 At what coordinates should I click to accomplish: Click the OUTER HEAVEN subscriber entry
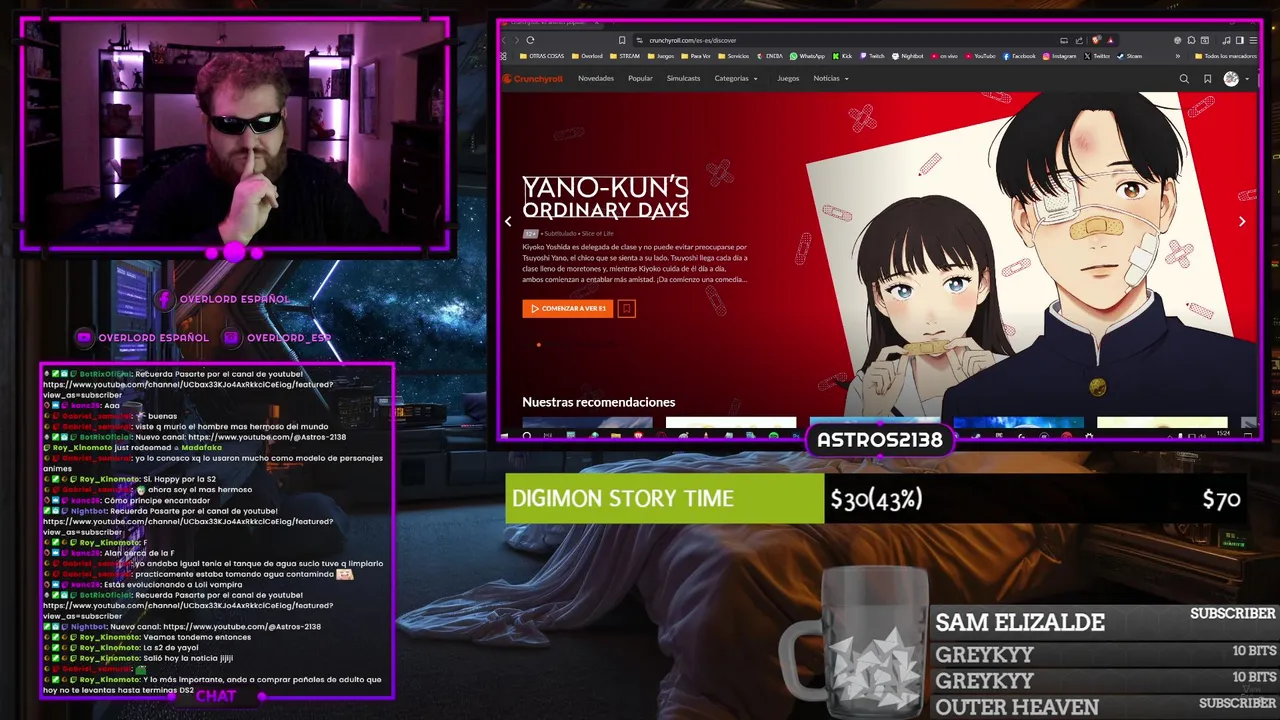1104,706
